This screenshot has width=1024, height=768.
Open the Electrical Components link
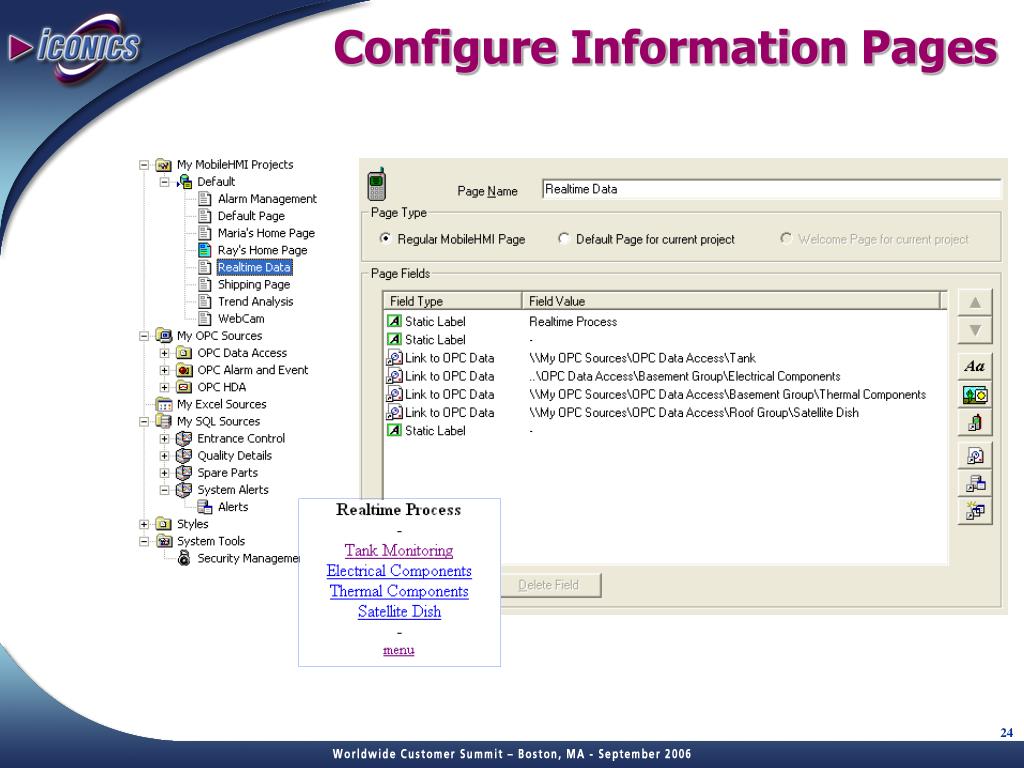point(399,571)
